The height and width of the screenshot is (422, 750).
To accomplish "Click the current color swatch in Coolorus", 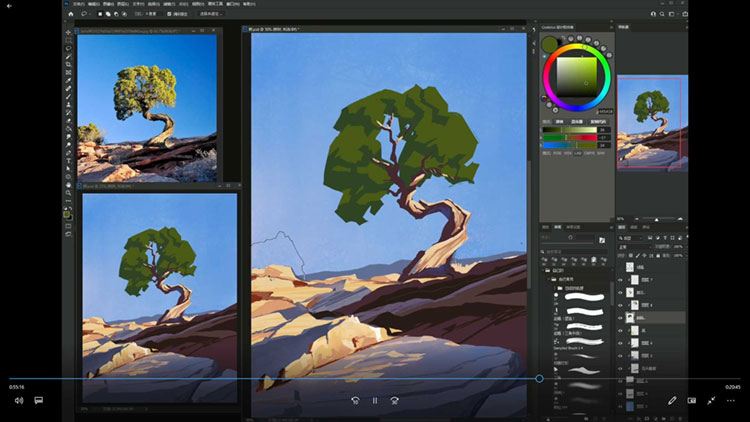I will tap(549, 45).
